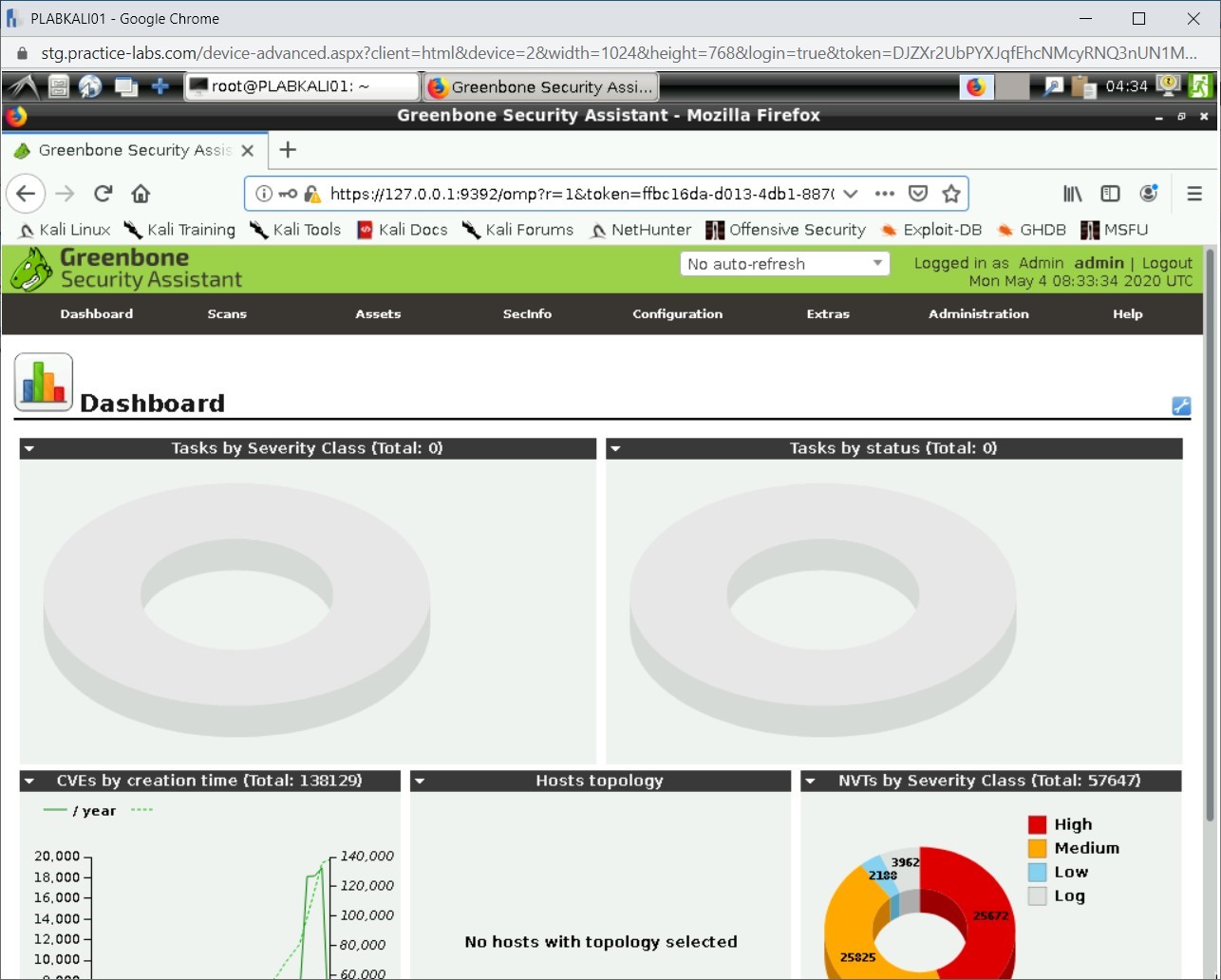Bookmark this page with star icon

pyautogui.click(x=950, y=194)
